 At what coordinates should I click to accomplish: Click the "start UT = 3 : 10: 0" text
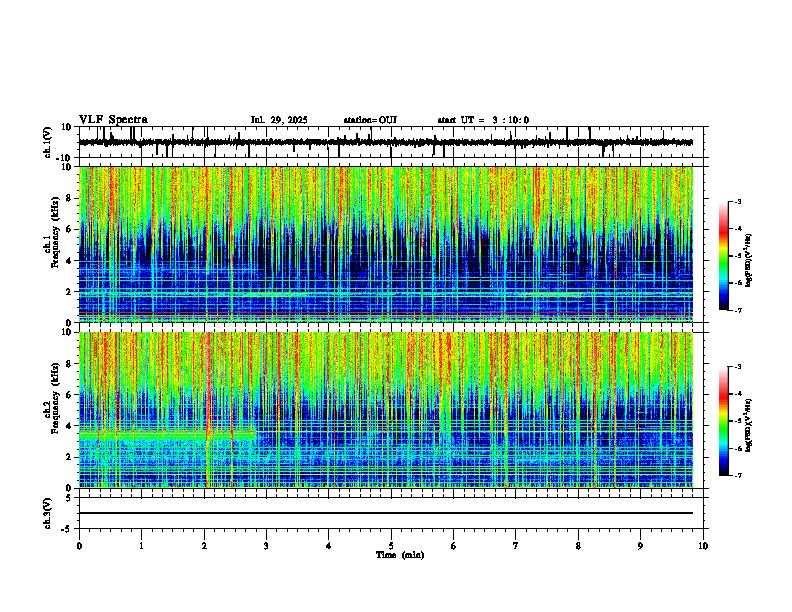[483, 120]
